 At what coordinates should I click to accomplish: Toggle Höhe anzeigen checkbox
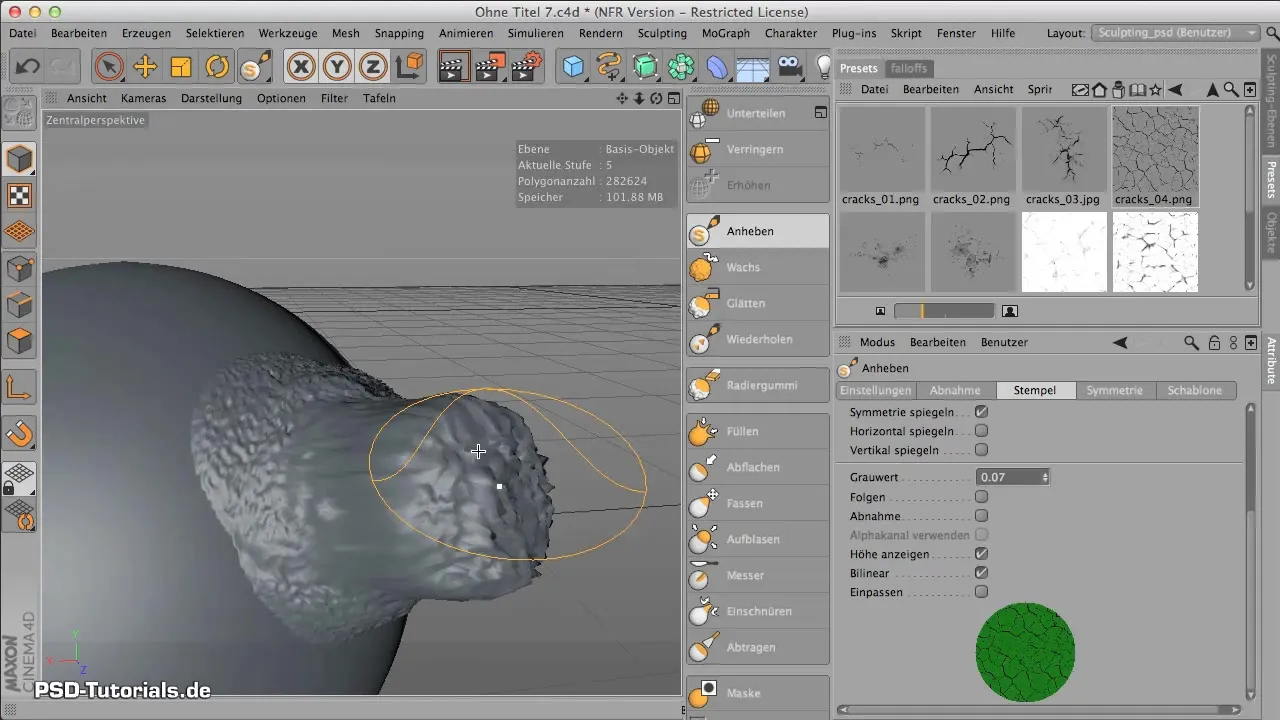pos(981,554)
